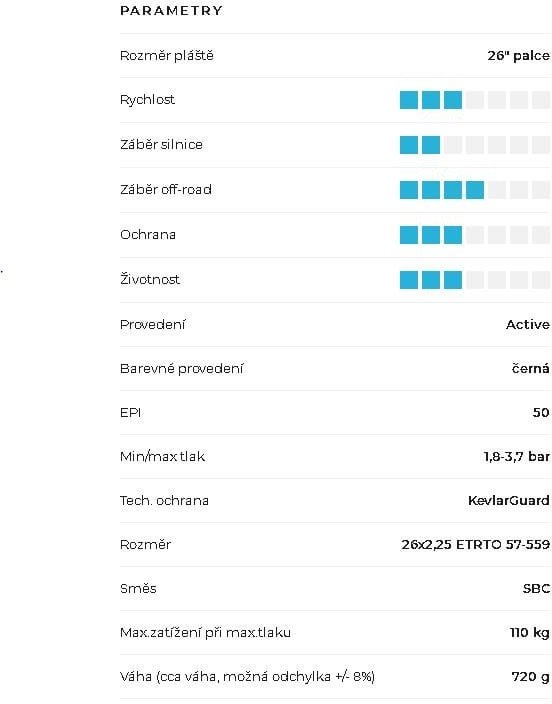Click the 26x2,25 ETRTO 57-559 size value
552x704 pixels.
476,544
